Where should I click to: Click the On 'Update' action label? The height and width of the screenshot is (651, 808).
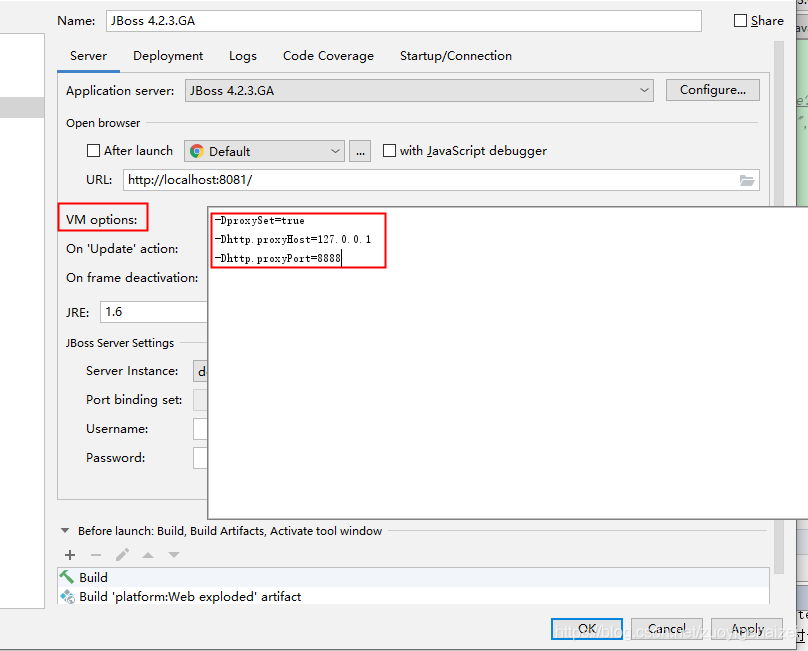[x=122, y=248]
